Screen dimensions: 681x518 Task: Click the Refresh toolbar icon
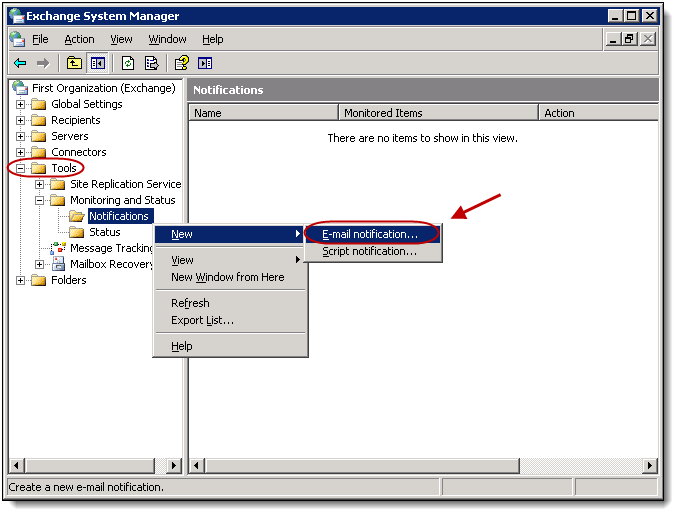coord(128,63)
